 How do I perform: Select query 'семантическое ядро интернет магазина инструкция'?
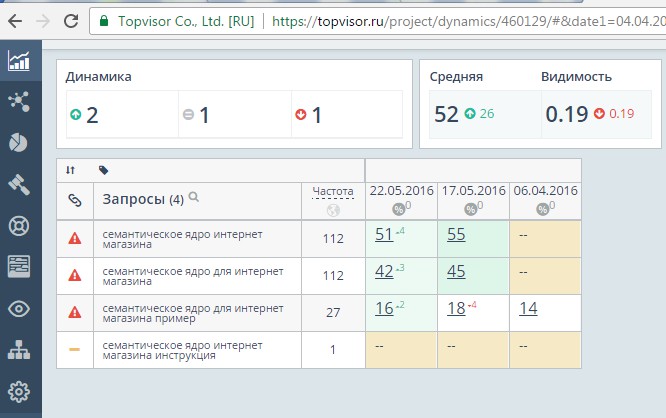(182, 350)
